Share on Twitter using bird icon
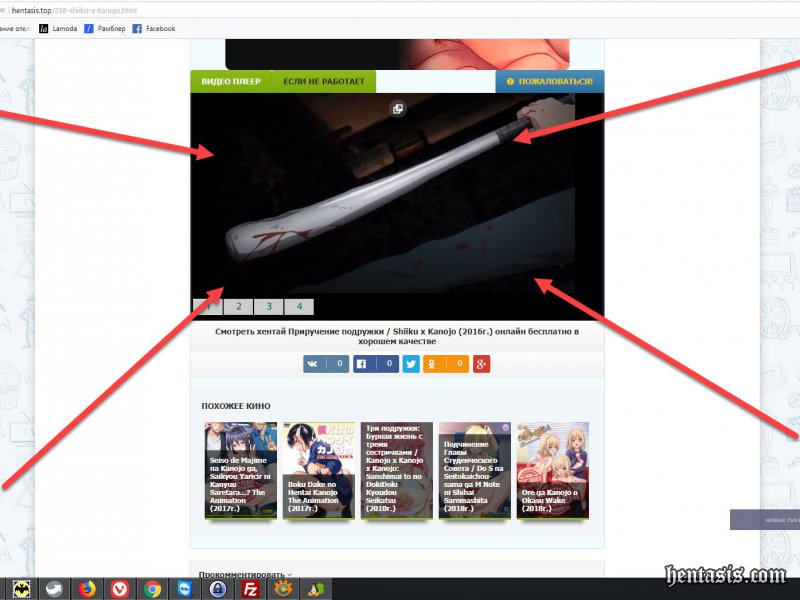The image size is (800, 600). click(x=411, y=364)
